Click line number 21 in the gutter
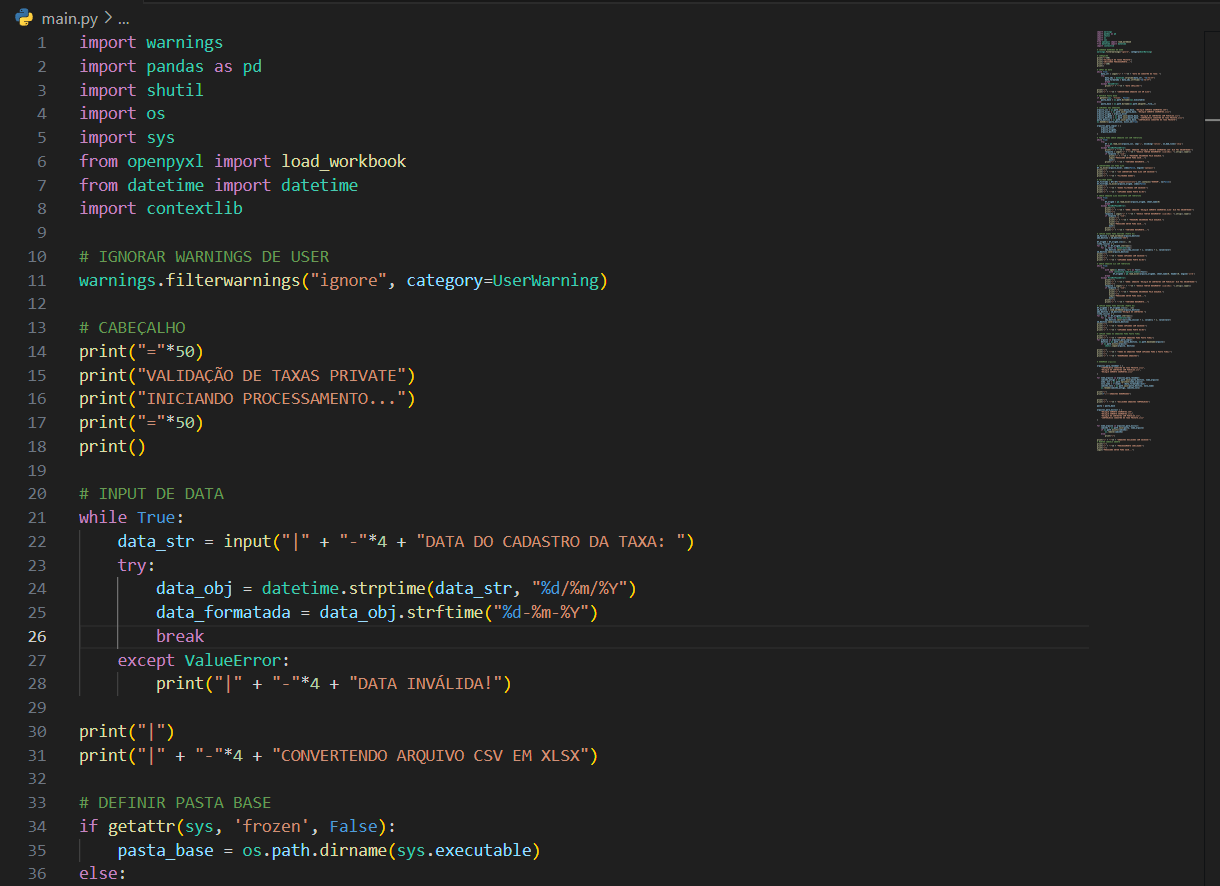The height and width of the screenshot is (886, 1220). 37,517
